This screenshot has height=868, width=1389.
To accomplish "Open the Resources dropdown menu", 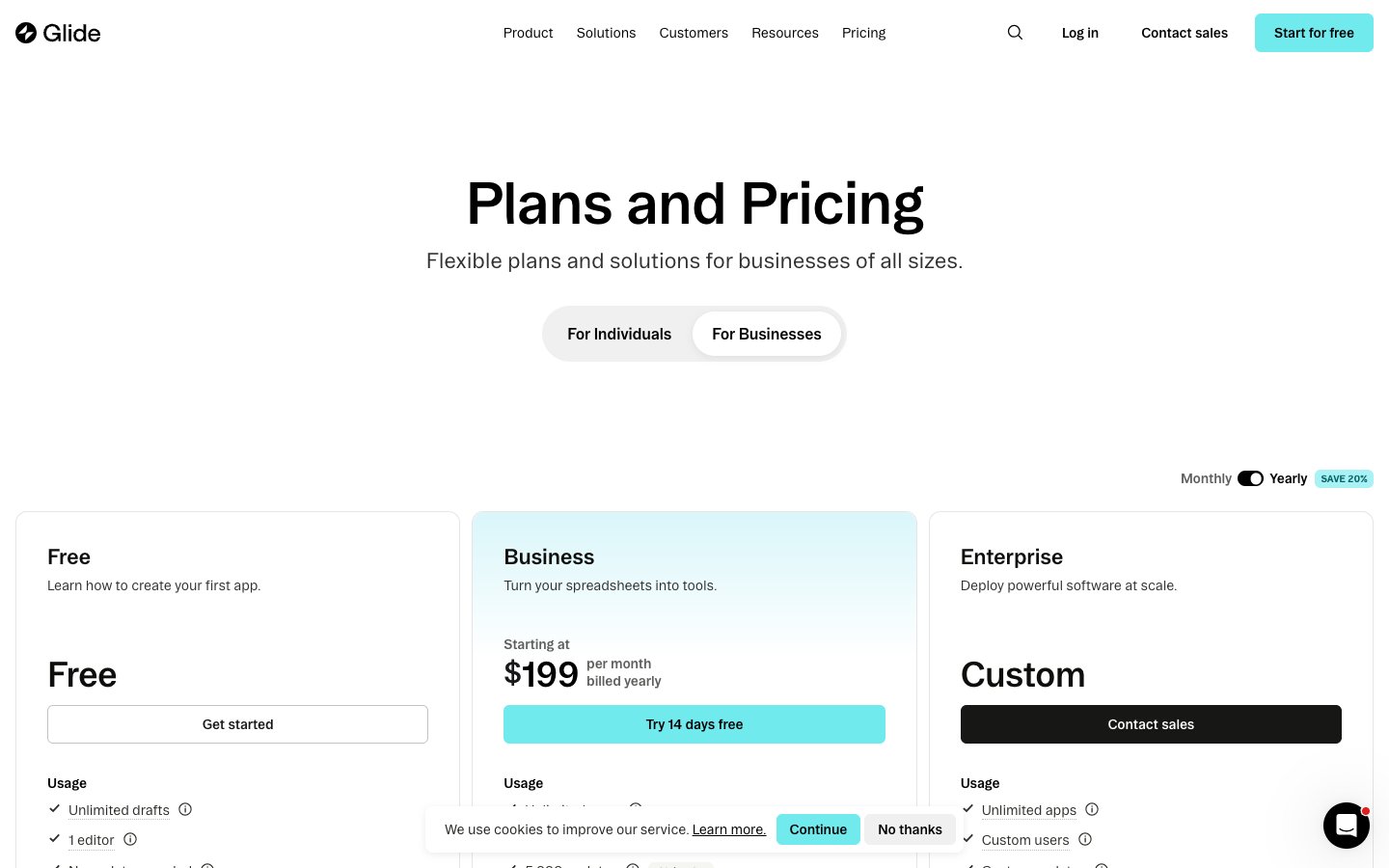I will click(784, 32).
